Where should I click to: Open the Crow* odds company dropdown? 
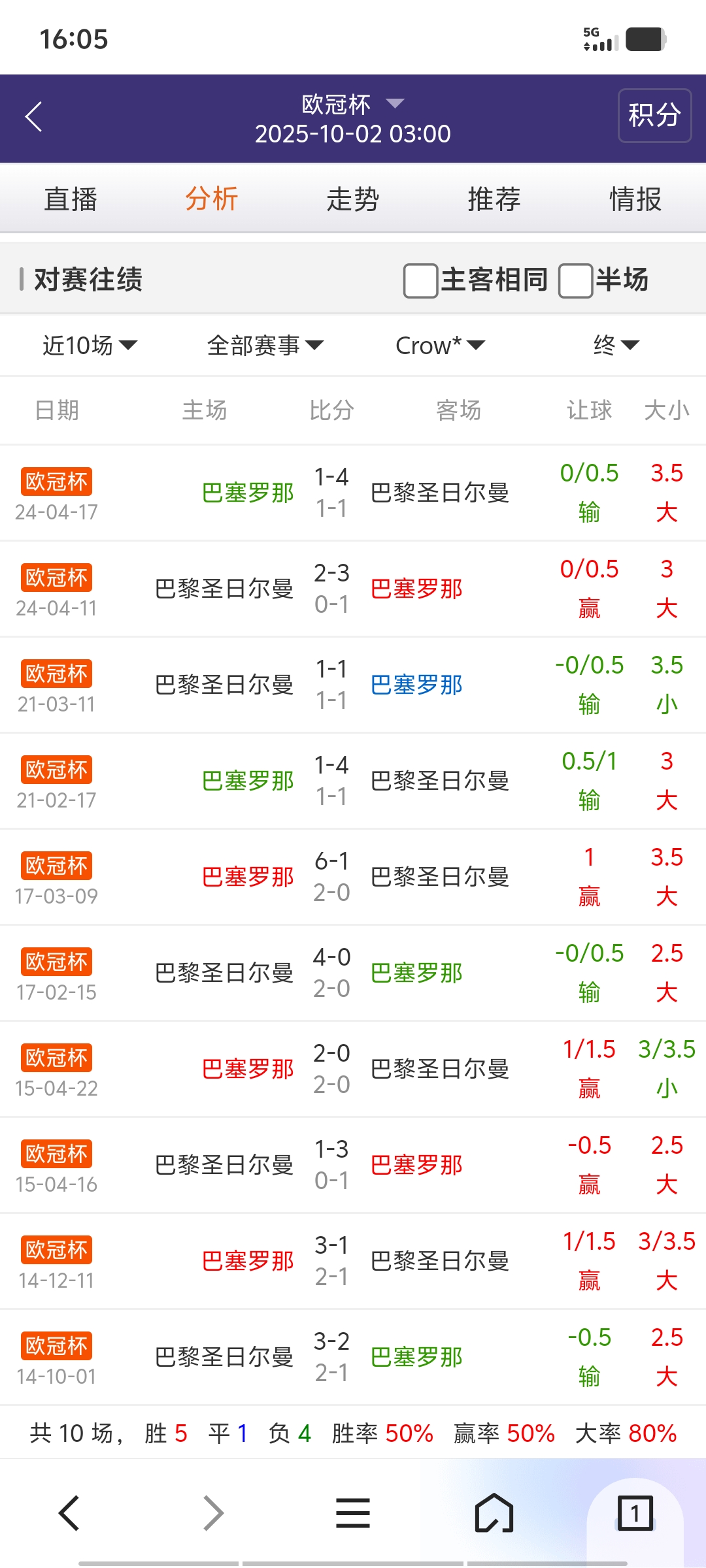coord(440,345)
